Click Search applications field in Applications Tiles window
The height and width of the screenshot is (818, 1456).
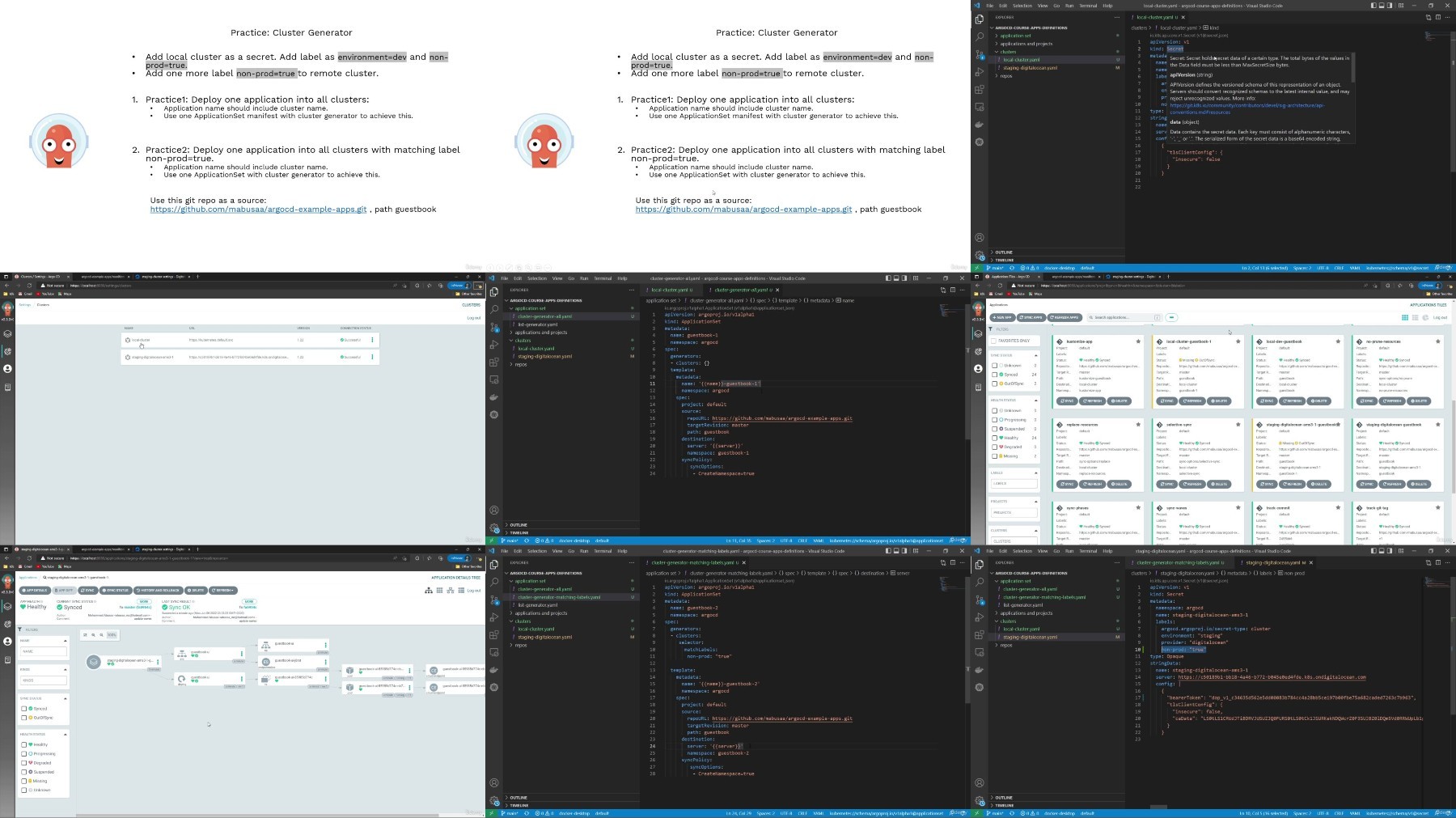click(1124, 317)
